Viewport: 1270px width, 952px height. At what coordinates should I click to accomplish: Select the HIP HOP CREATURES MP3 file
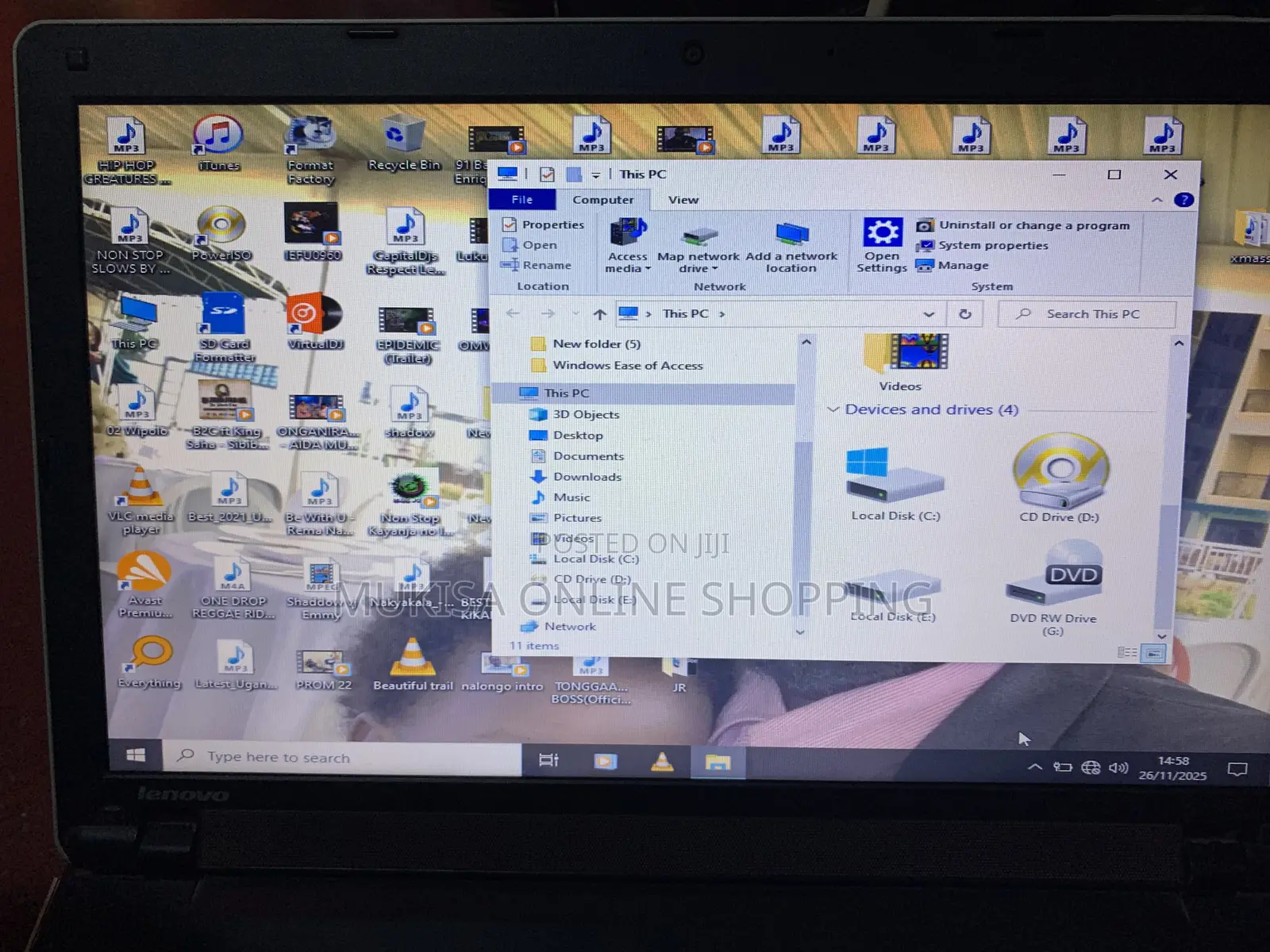point(127,151)
